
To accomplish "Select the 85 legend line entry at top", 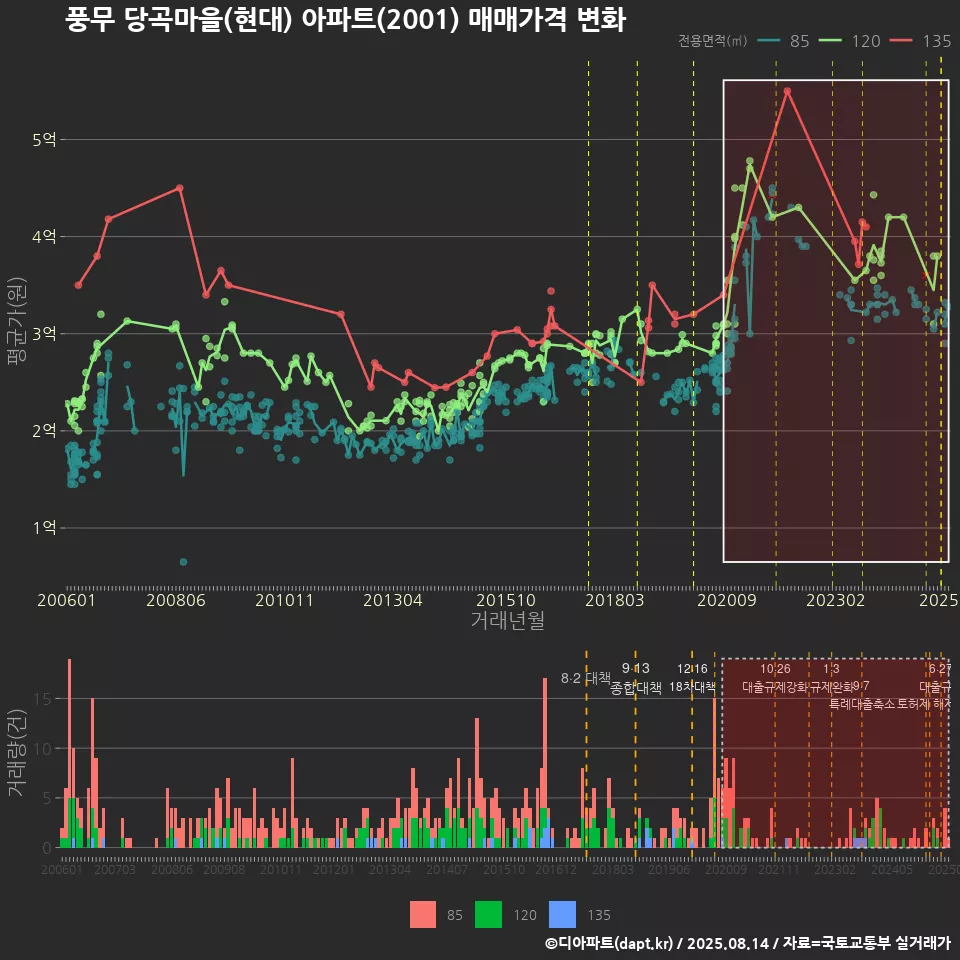I will pos(783,41).
